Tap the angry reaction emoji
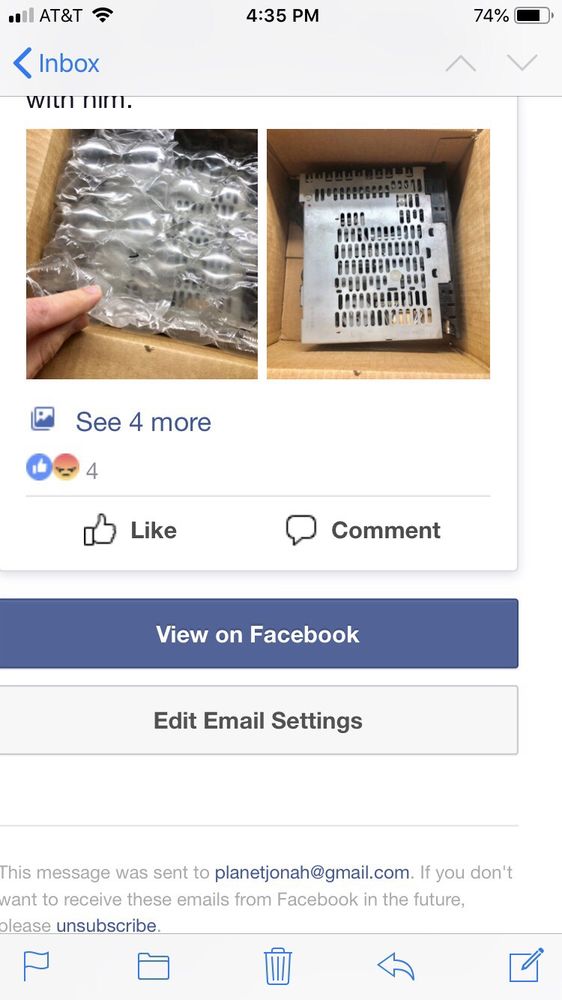Screen dimensions: 562x1000 click(66, 467)
